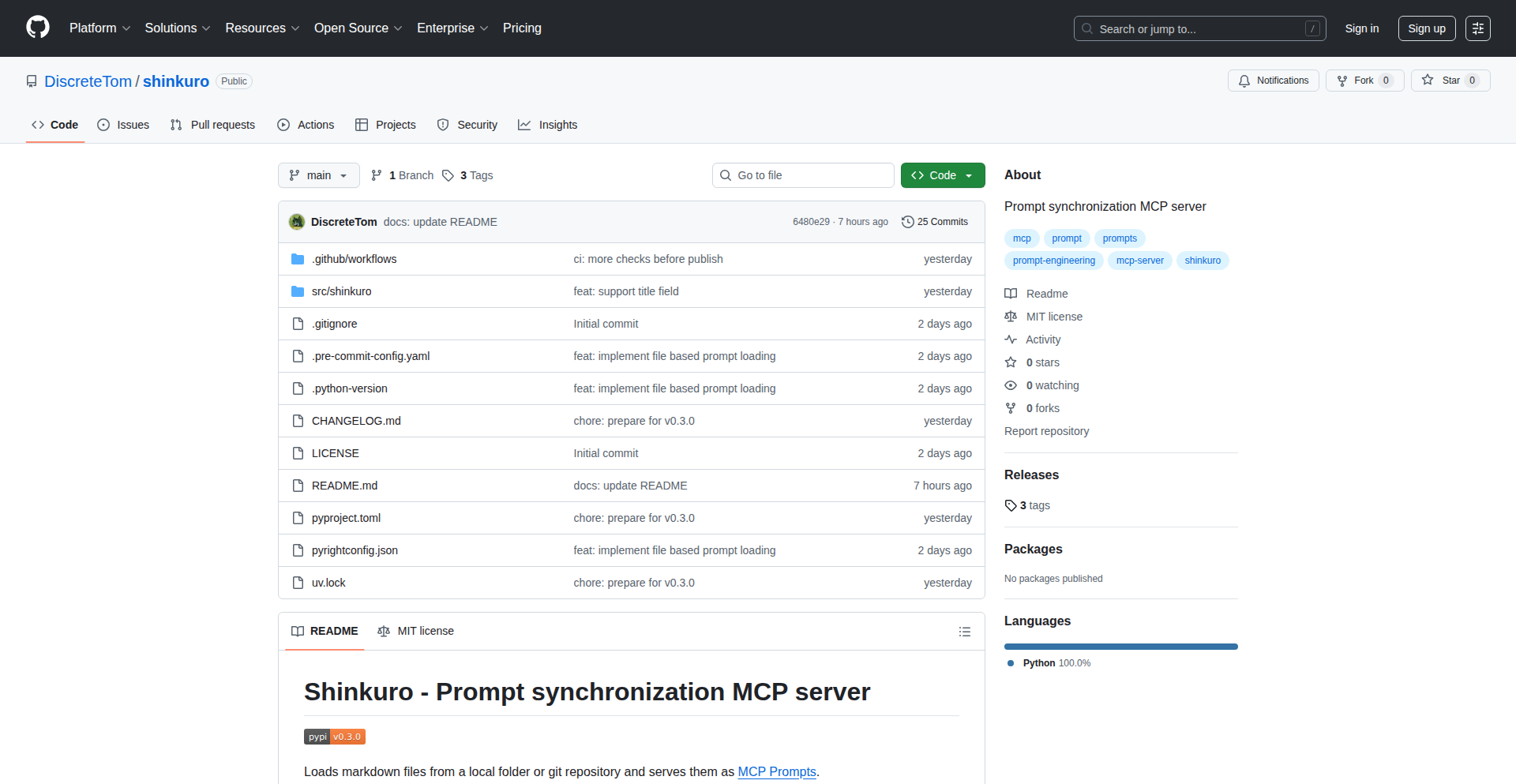The width and height of the screenshot is (1516, 784).
Task: Click the top-right appearance settings icon
Action: pyautogui.click(x=1477, y=28)
